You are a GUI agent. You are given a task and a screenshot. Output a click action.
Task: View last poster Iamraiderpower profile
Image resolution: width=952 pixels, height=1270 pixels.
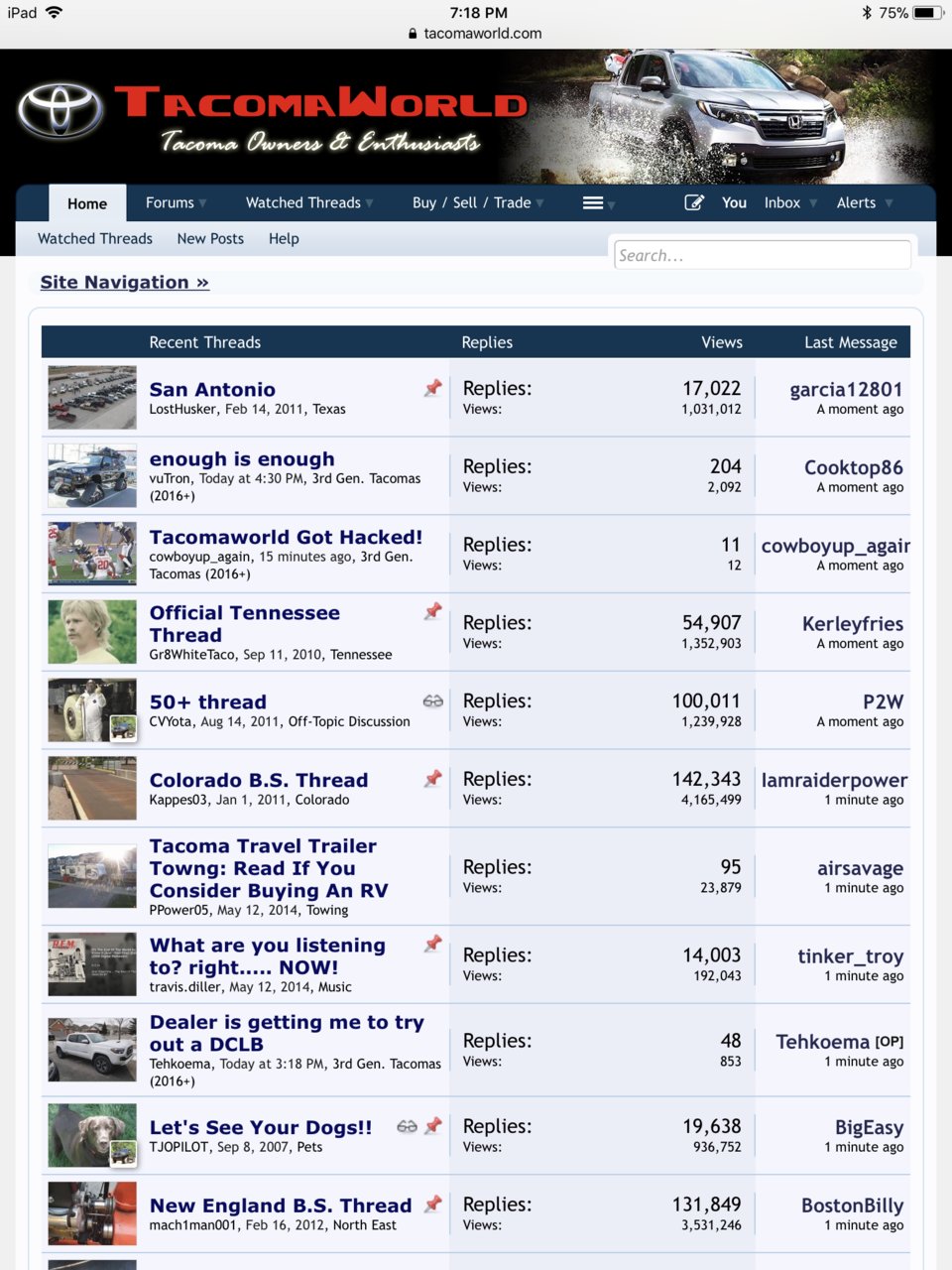click(x=834, y=780)
